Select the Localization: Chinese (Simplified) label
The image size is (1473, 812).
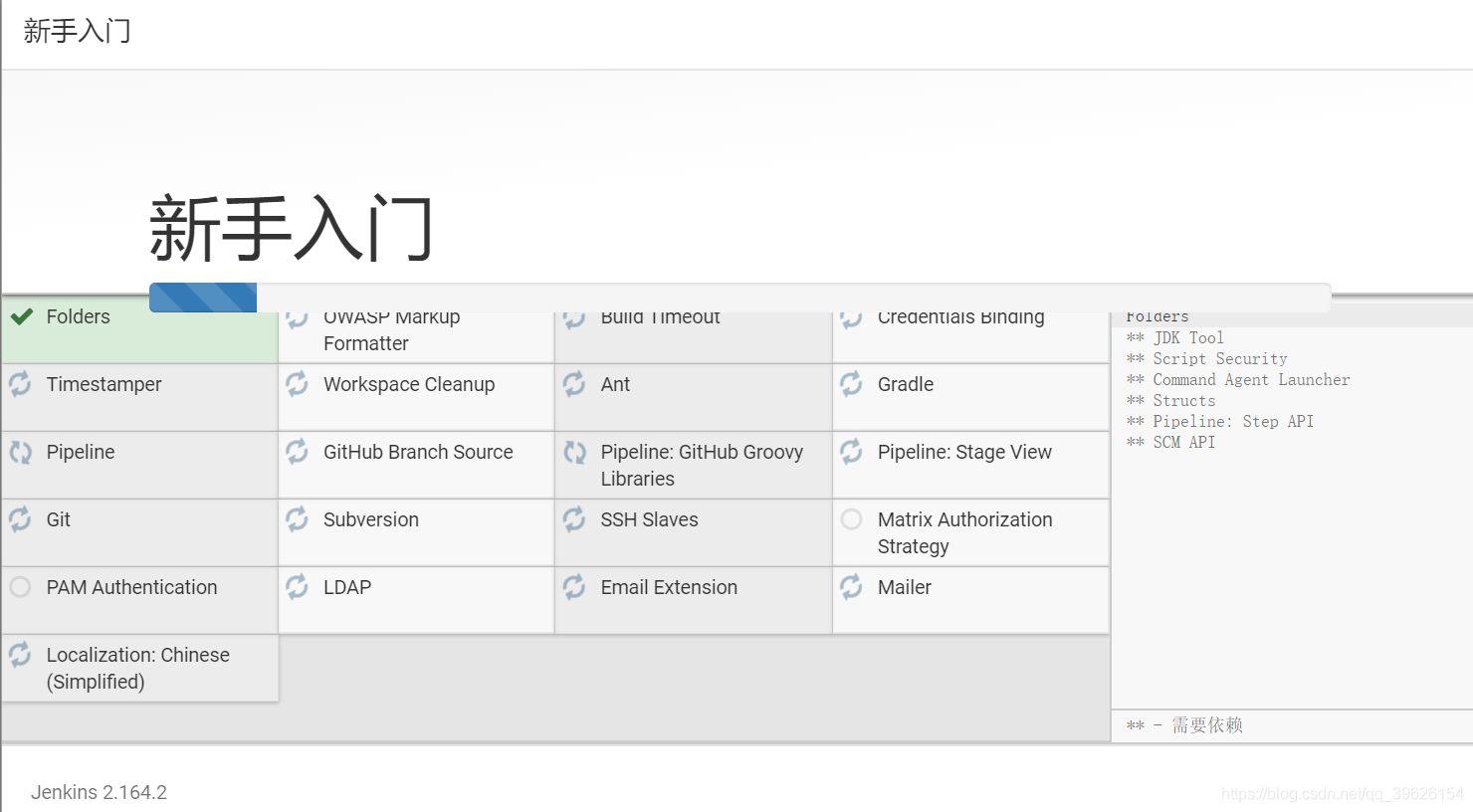[x=137, y=668]
